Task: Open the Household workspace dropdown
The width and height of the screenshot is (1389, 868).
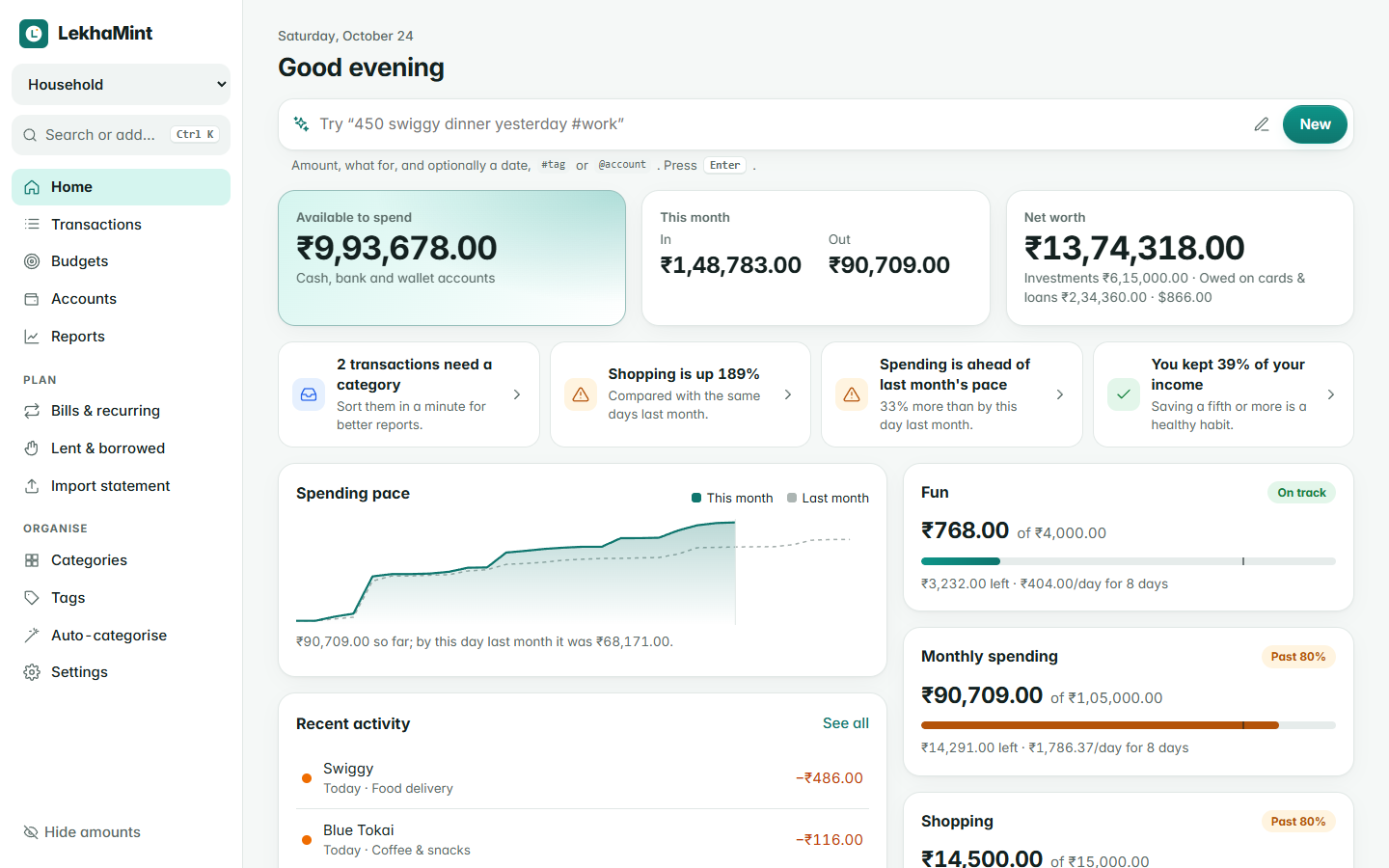Action: (x=121, y=84)
